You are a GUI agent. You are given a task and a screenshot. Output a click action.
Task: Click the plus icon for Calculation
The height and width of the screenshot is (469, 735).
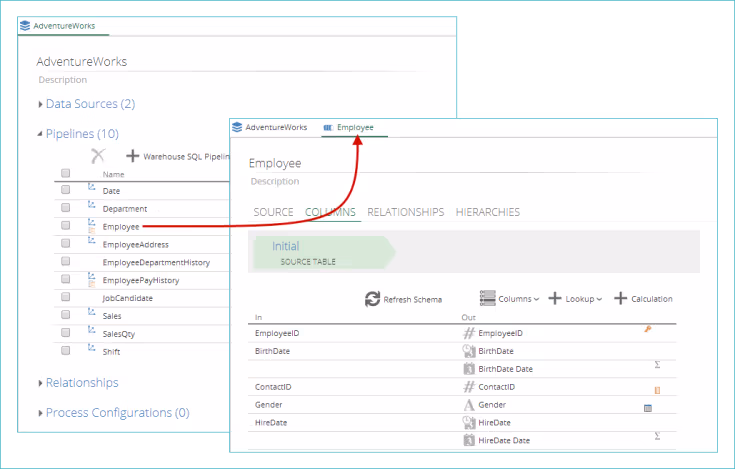[620, 299]
